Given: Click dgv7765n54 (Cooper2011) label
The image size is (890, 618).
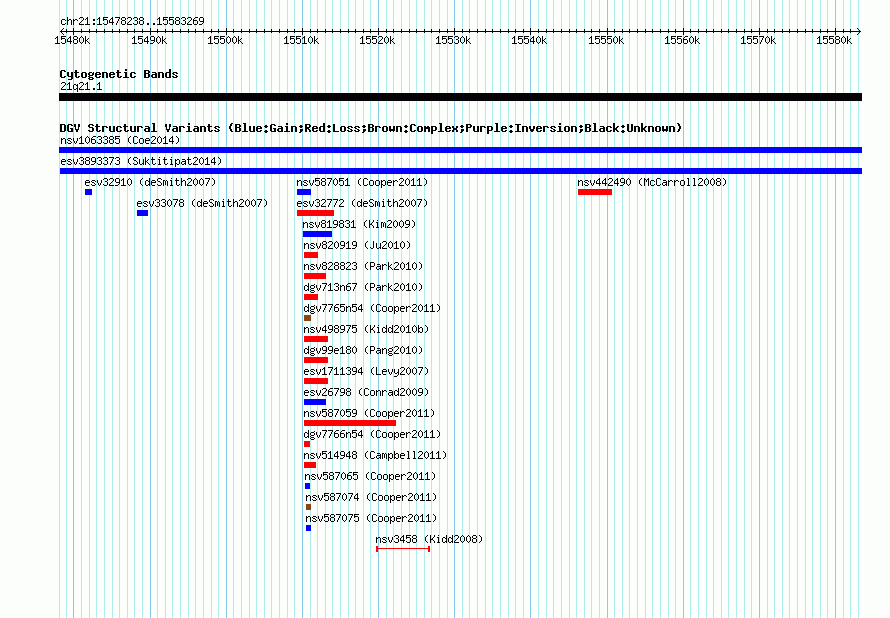Looking at the screenshot, I should (x=372, y=308).
